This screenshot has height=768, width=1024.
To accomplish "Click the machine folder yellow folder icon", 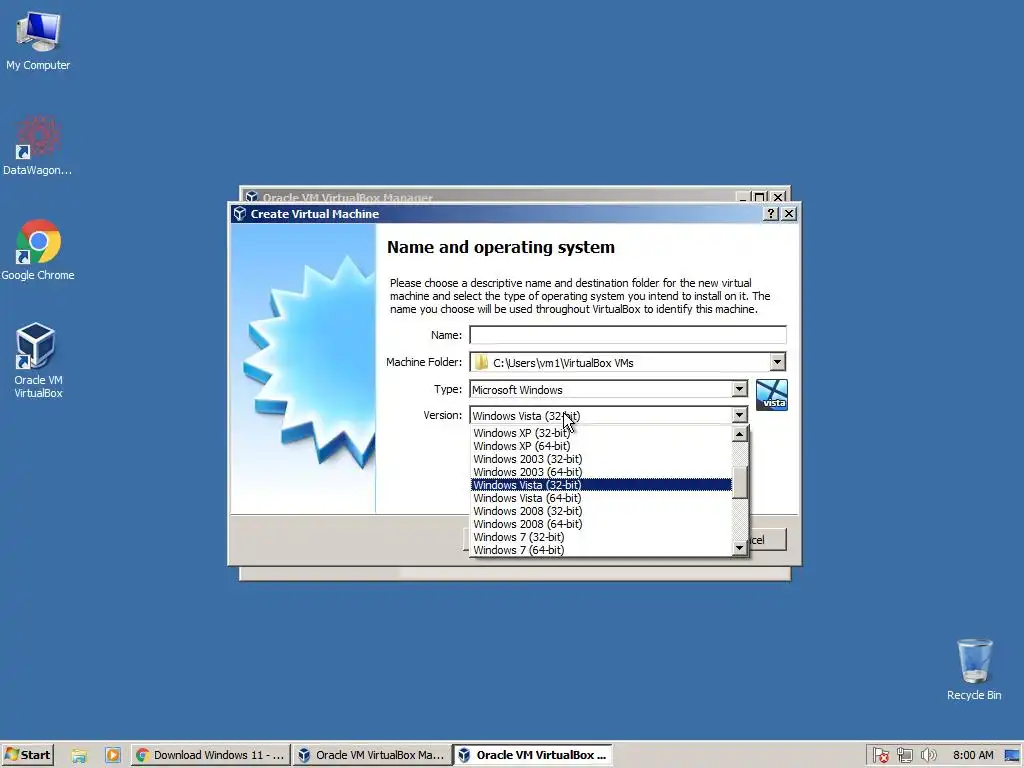I will click(x=481, y=362).
